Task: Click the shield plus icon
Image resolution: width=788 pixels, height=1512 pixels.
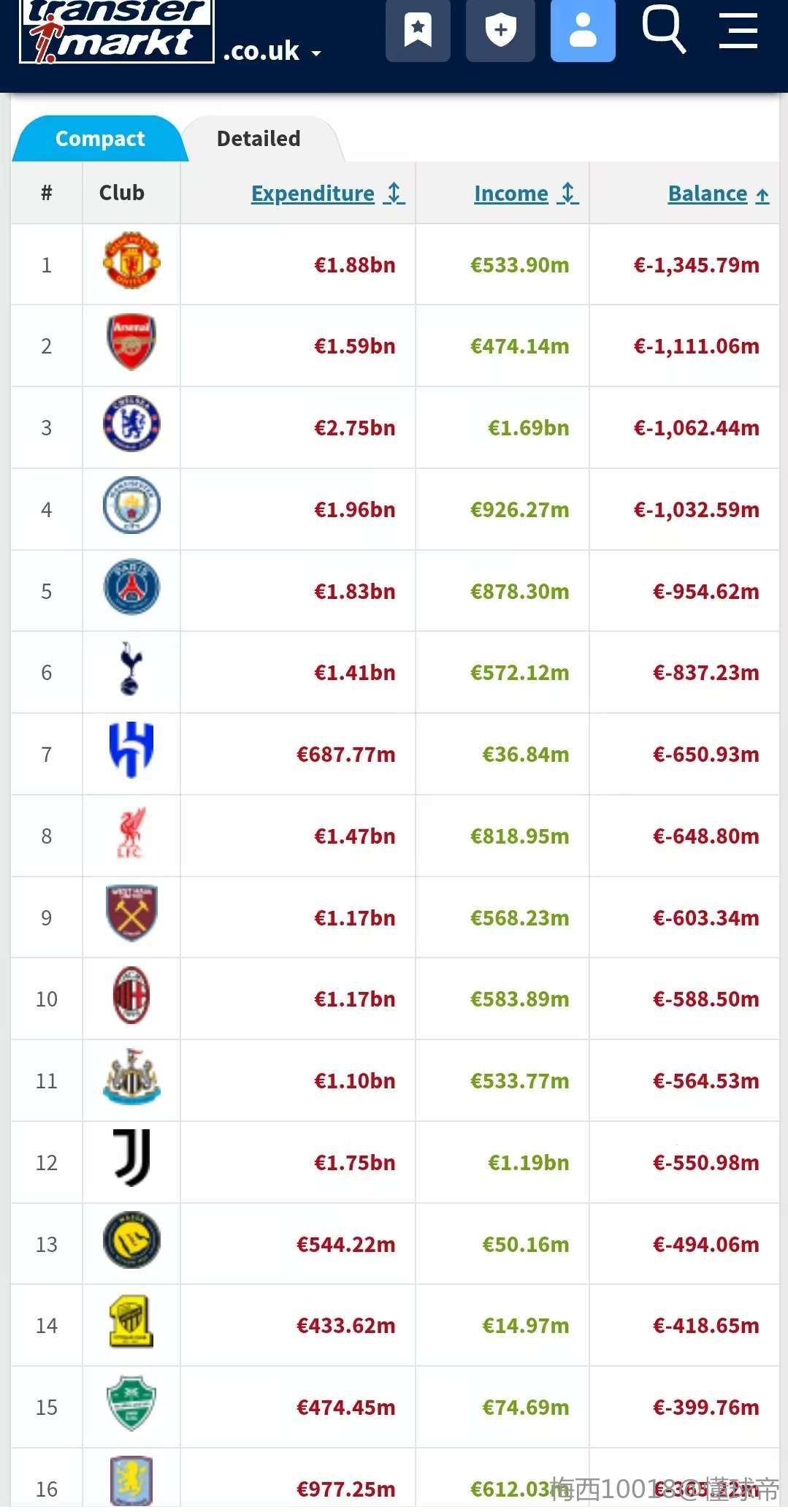Action: pos(500,31)
